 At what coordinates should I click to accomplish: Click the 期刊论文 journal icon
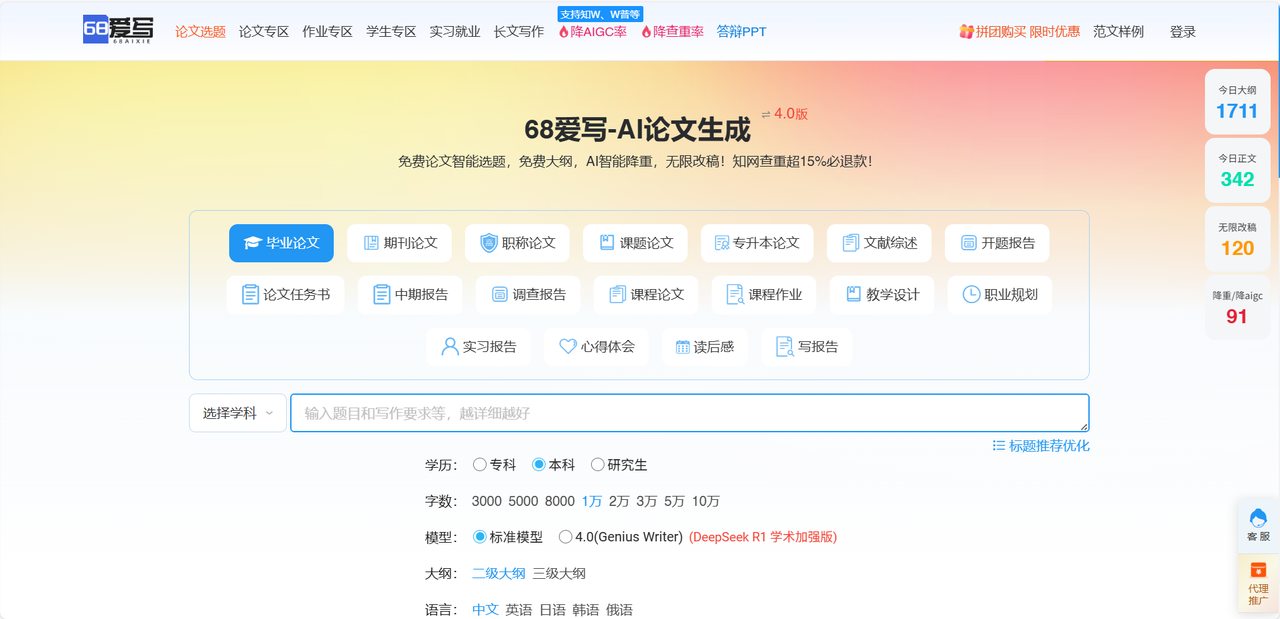[x=371, y=243]
